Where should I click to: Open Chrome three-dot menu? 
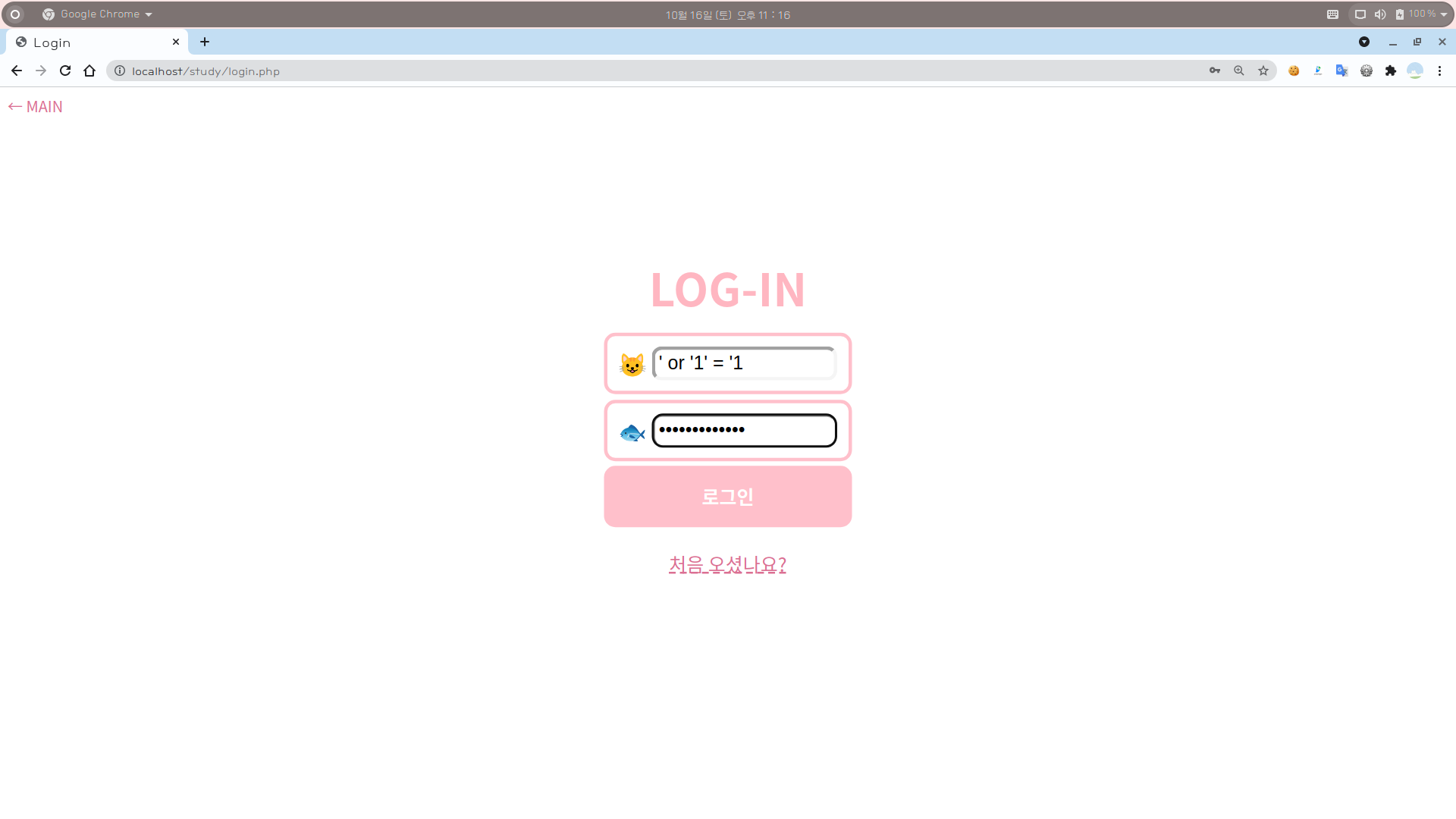1439,71
